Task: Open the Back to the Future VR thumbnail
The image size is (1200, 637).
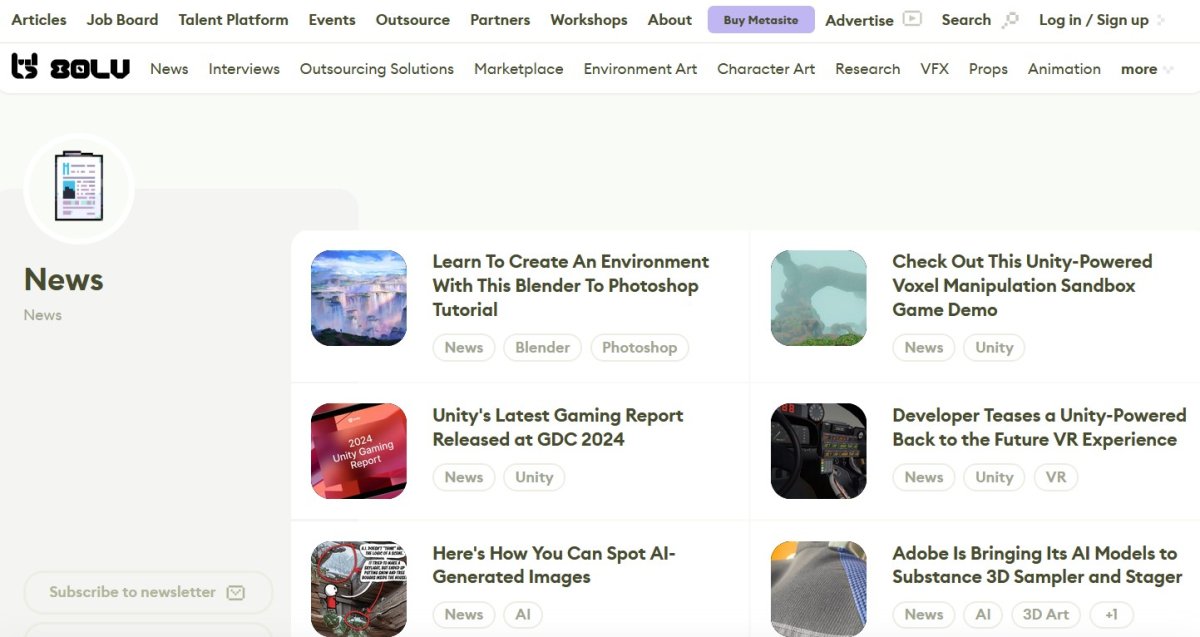Action: pyautogui.click(x=818, y=451)
